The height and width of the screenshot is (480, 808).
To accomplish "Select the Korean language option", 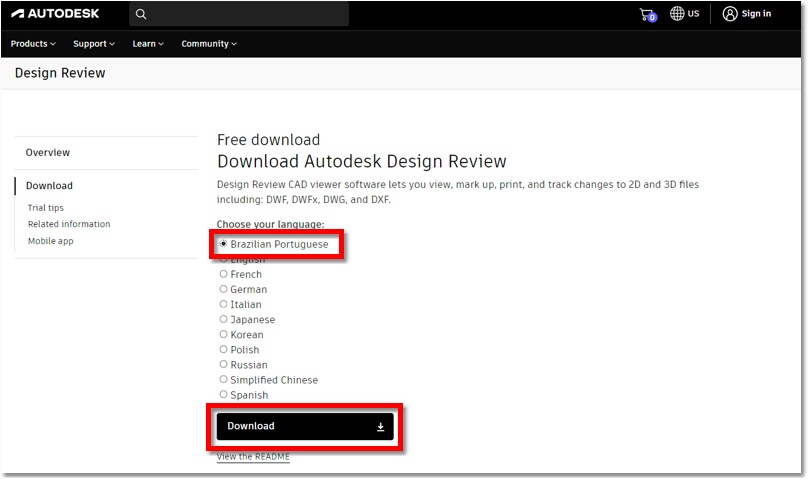I will point(242,335).
